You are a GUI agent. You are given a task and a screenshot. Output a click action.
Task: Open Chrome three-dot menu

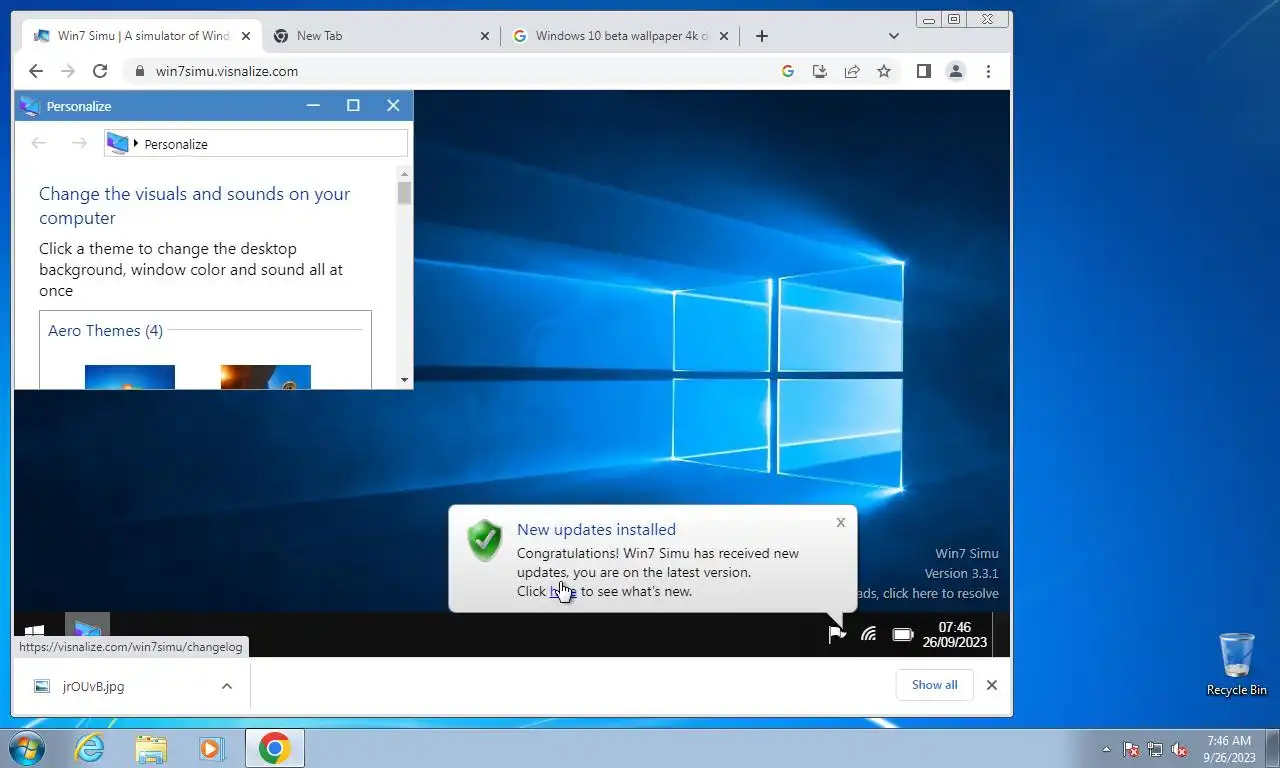[x=988, y=71]
